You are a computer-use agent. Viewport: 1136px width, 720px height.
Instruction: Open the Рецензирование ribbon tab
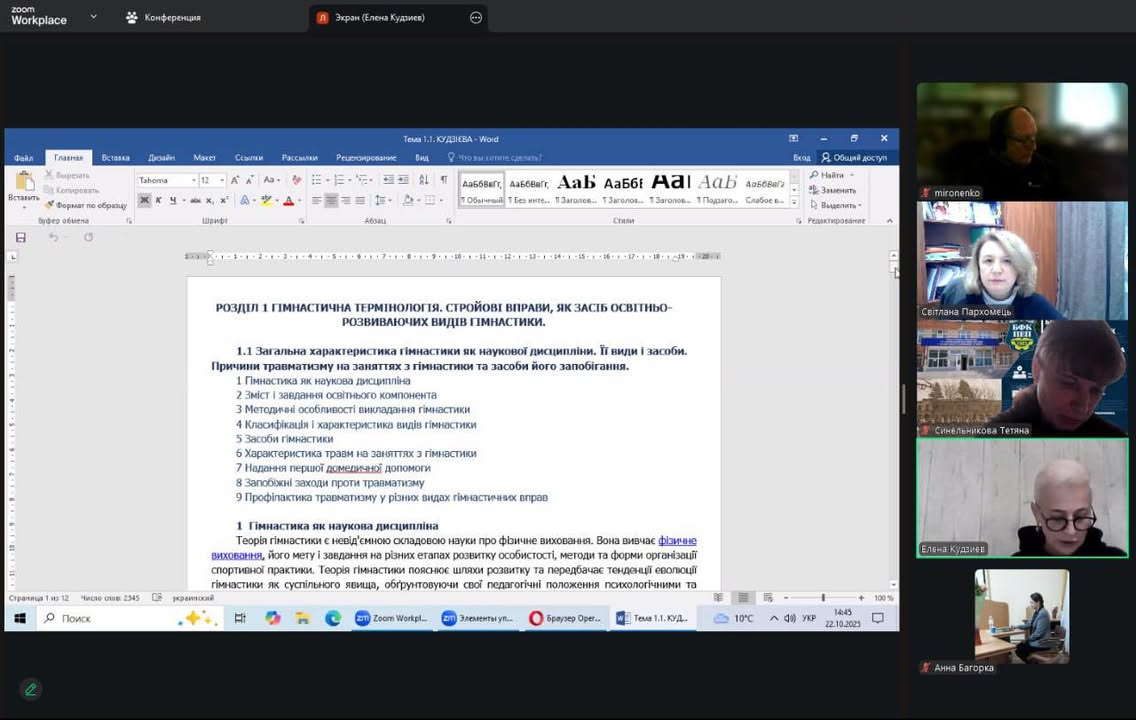(x=366, y=157)
